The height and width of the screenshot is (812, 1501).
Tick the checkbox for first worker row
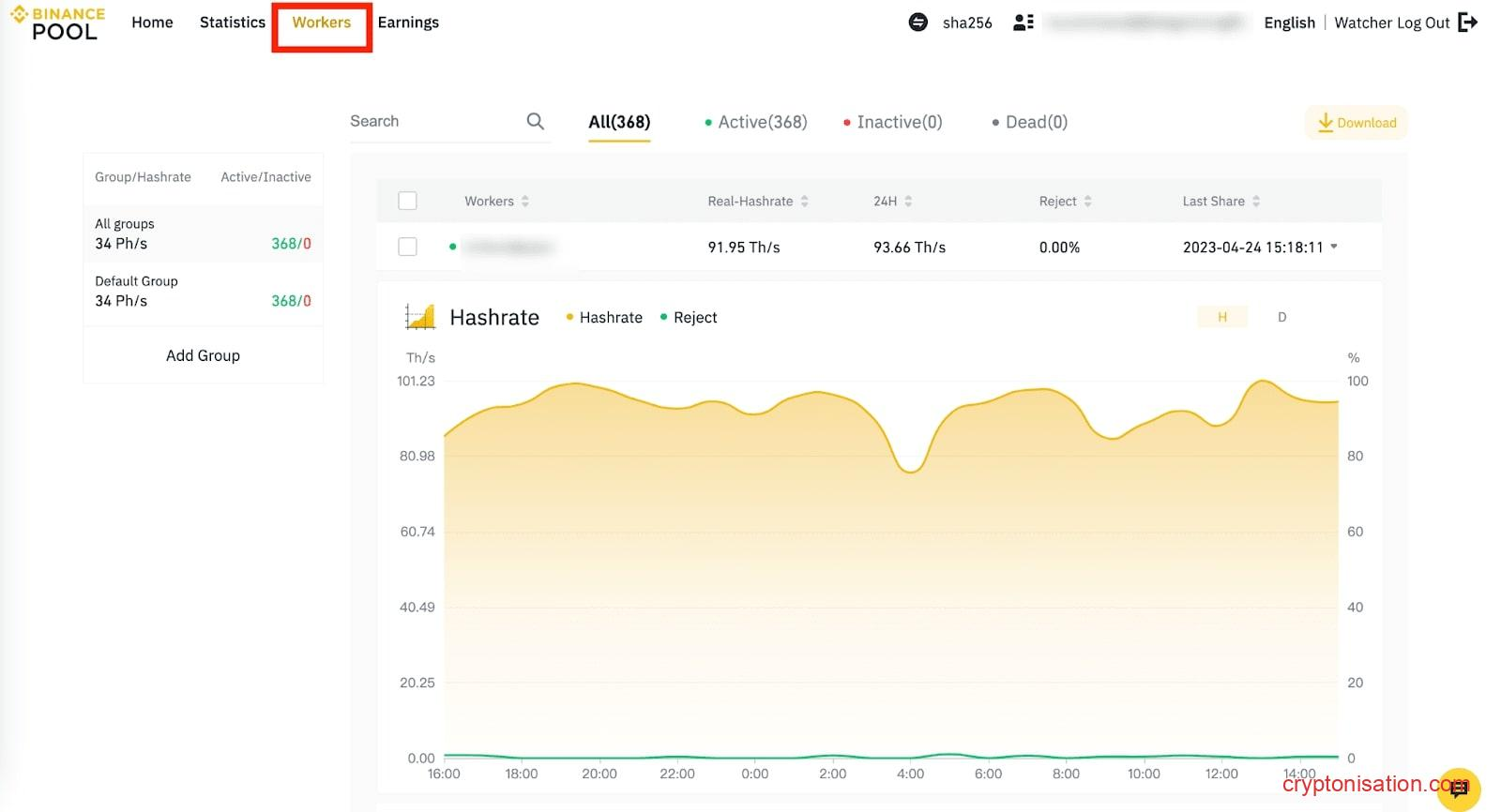407,247
